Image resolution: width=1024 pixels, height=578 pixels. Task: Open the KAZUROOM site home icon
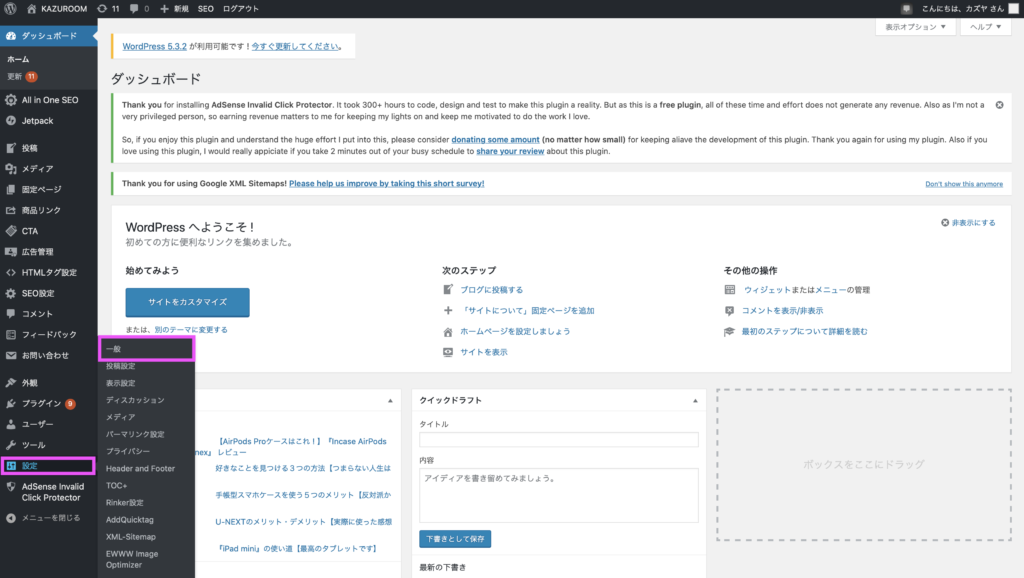(x=31, y=8)
